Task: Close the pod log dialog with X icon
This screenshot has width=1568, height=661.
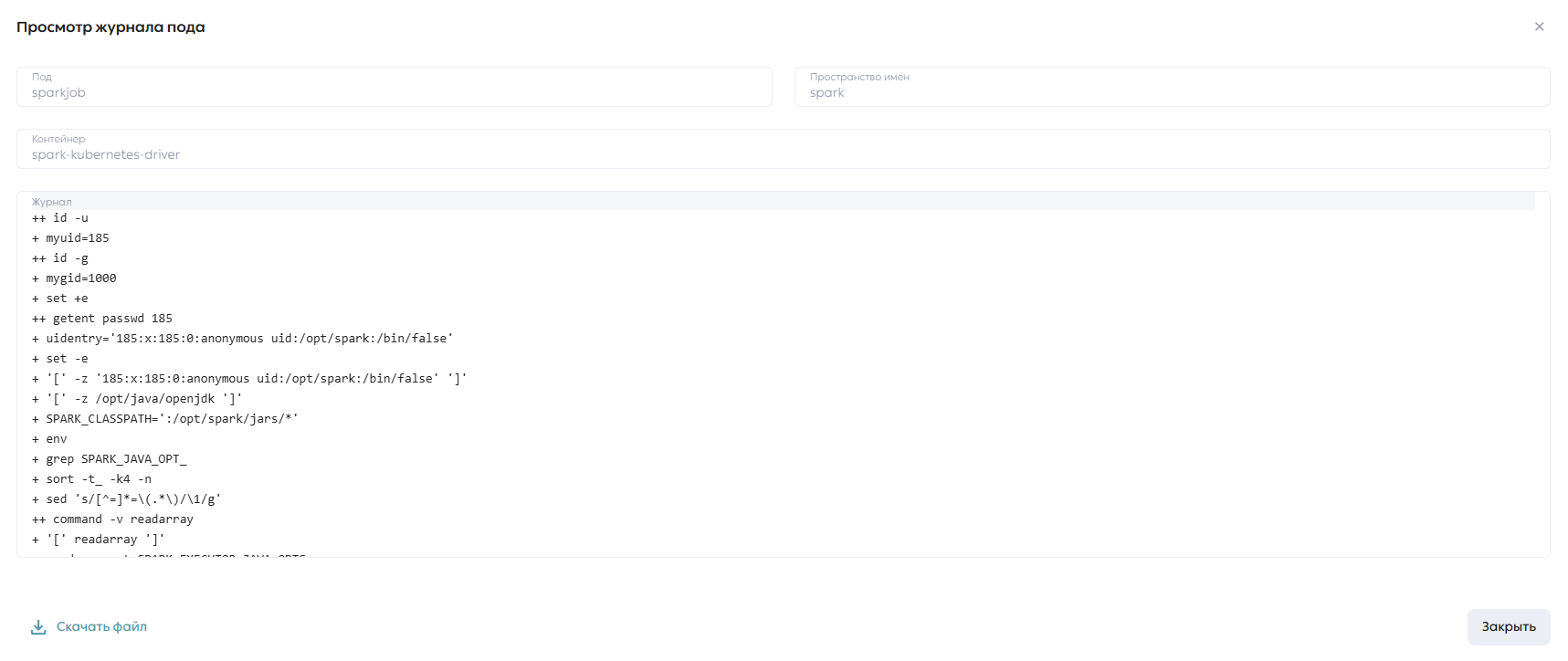Action: coord(1539,26)
